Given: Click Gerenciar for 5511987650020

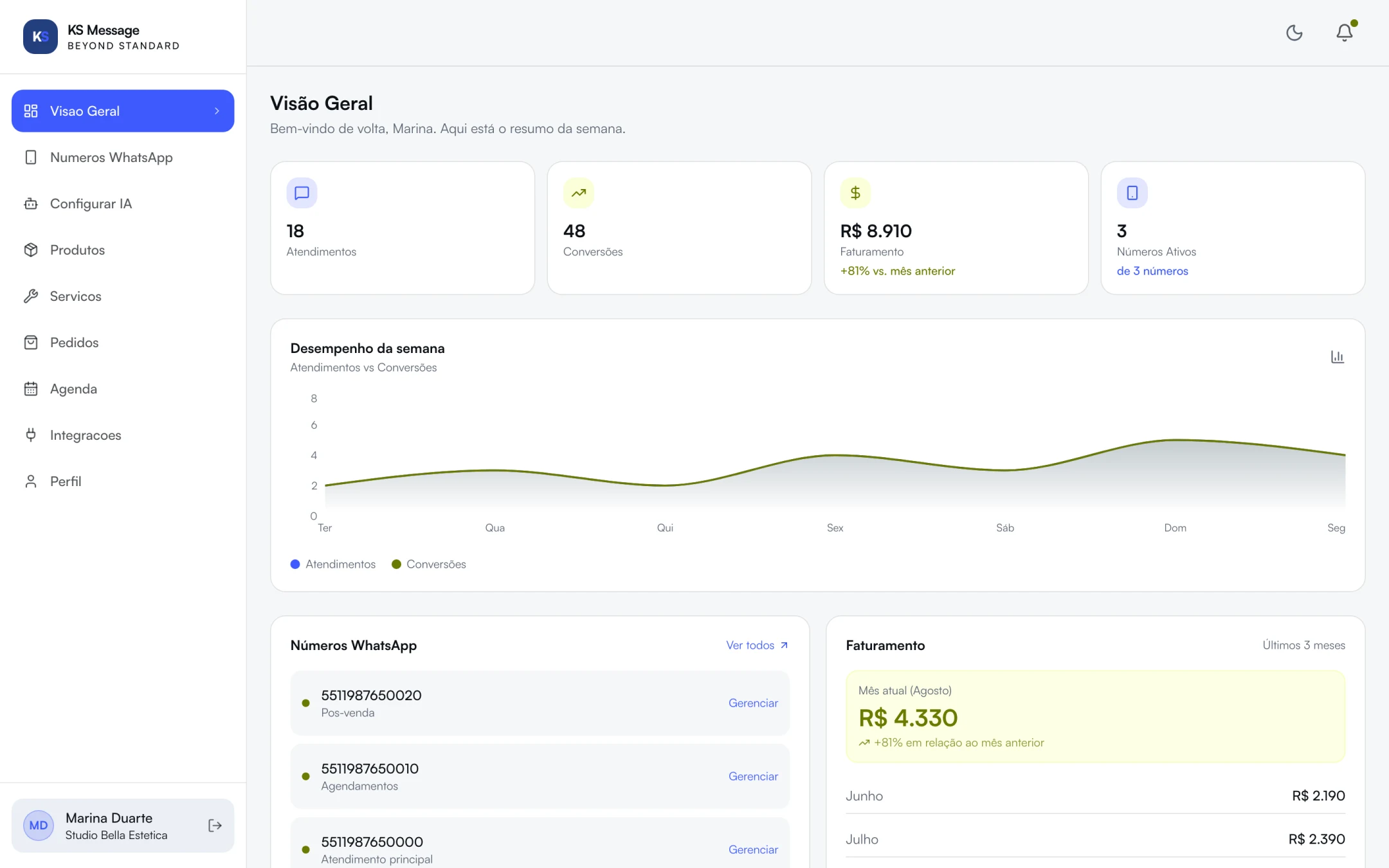Looking at the screenshot, I should tap(753, 703).
